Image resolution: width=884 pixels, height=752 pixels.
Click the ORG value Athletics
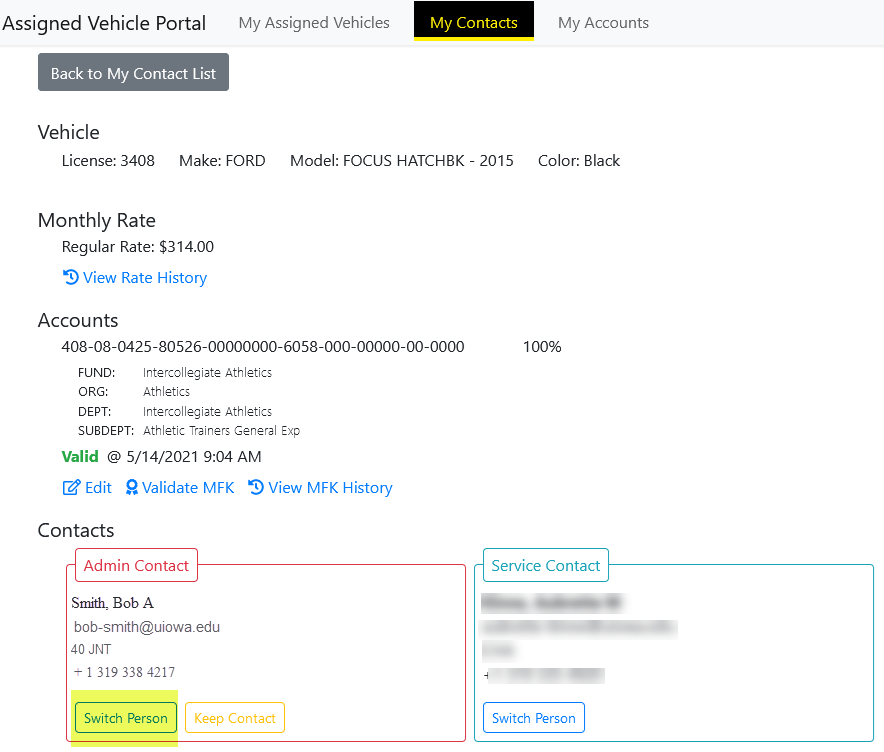pyautogui.click(x=166, y=391)
